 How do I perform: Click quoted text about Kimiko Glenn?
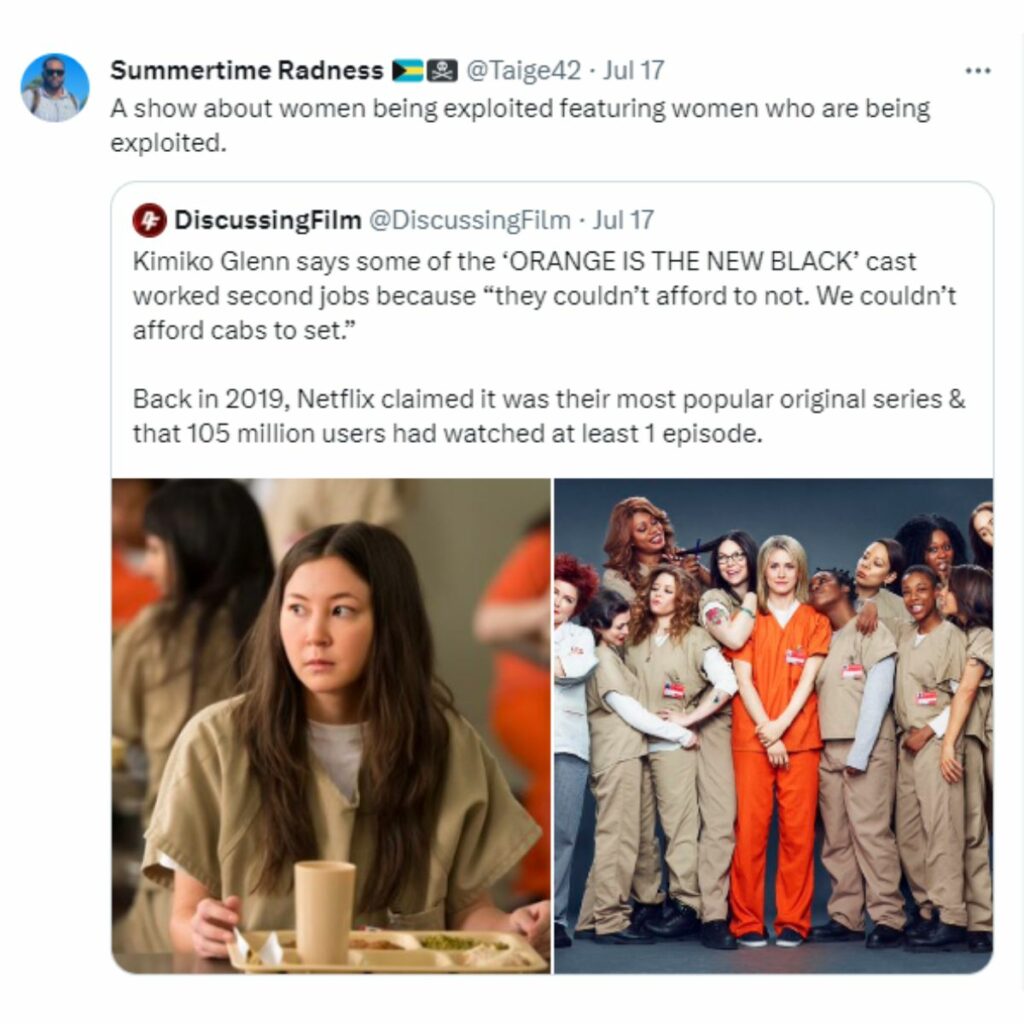click(545, 296)
